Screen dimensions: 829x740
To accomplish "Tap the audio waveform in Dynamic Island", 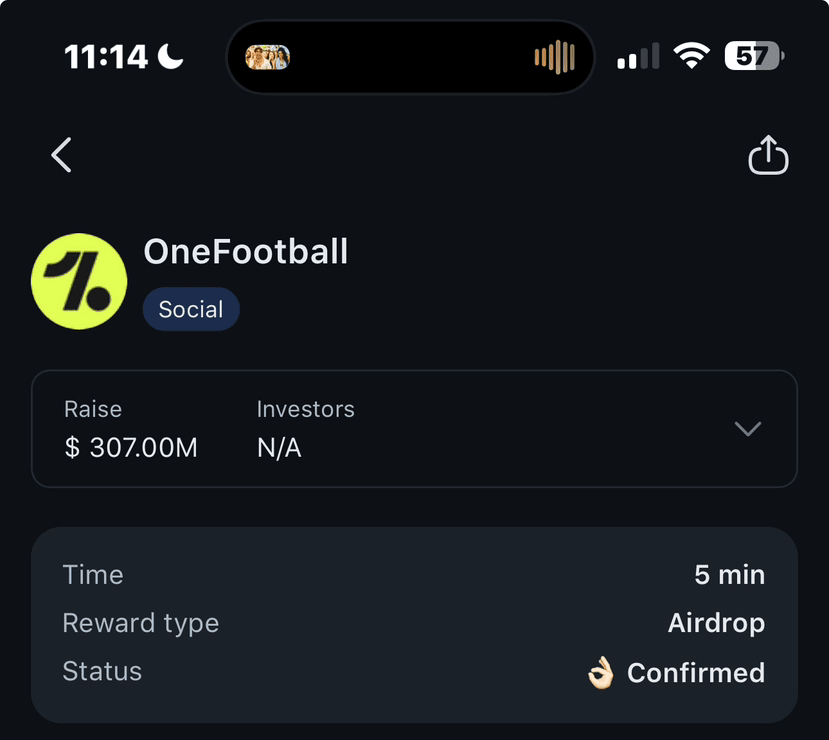I will pyautogui.click(x=554, y=57).
